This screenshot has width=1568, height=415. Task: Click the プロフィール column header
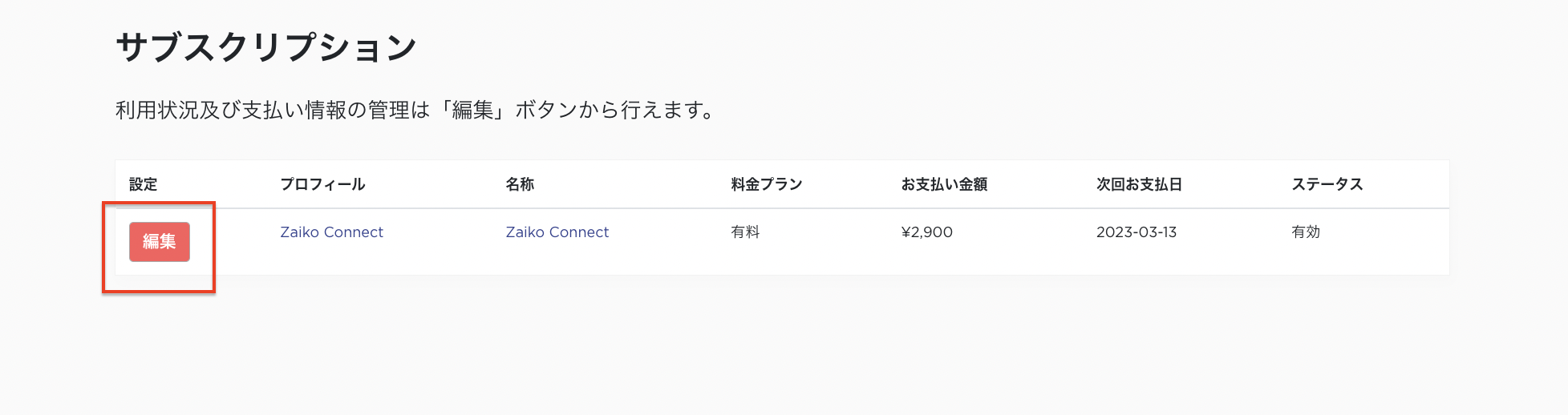[322, 184]
